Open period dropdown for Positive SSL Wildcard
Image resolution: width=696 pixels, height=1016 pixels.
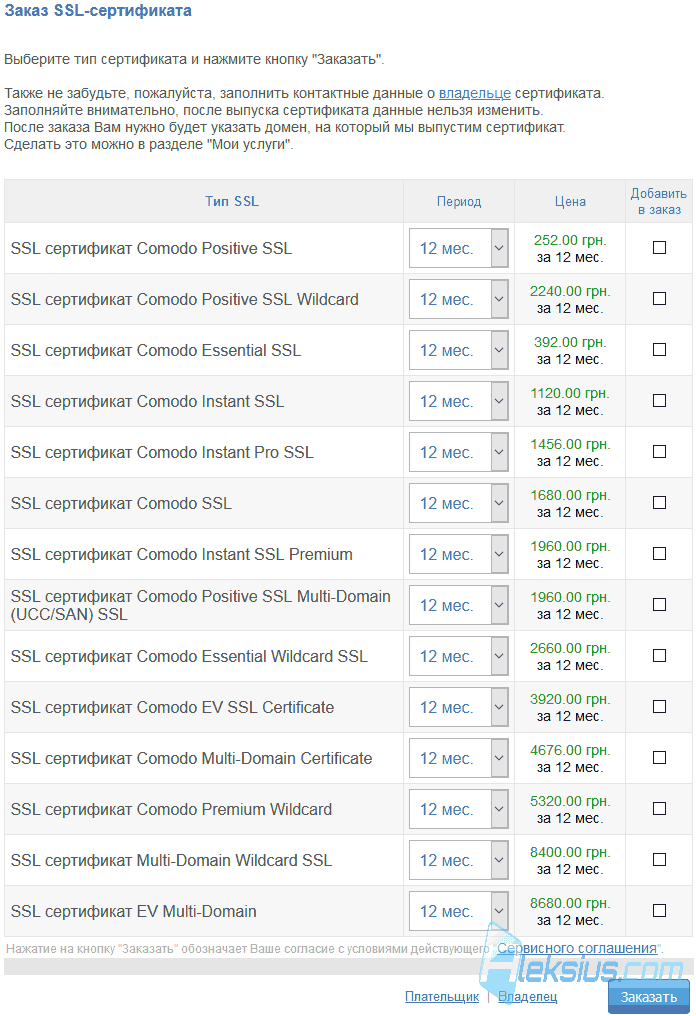click(x=459, y=299)
